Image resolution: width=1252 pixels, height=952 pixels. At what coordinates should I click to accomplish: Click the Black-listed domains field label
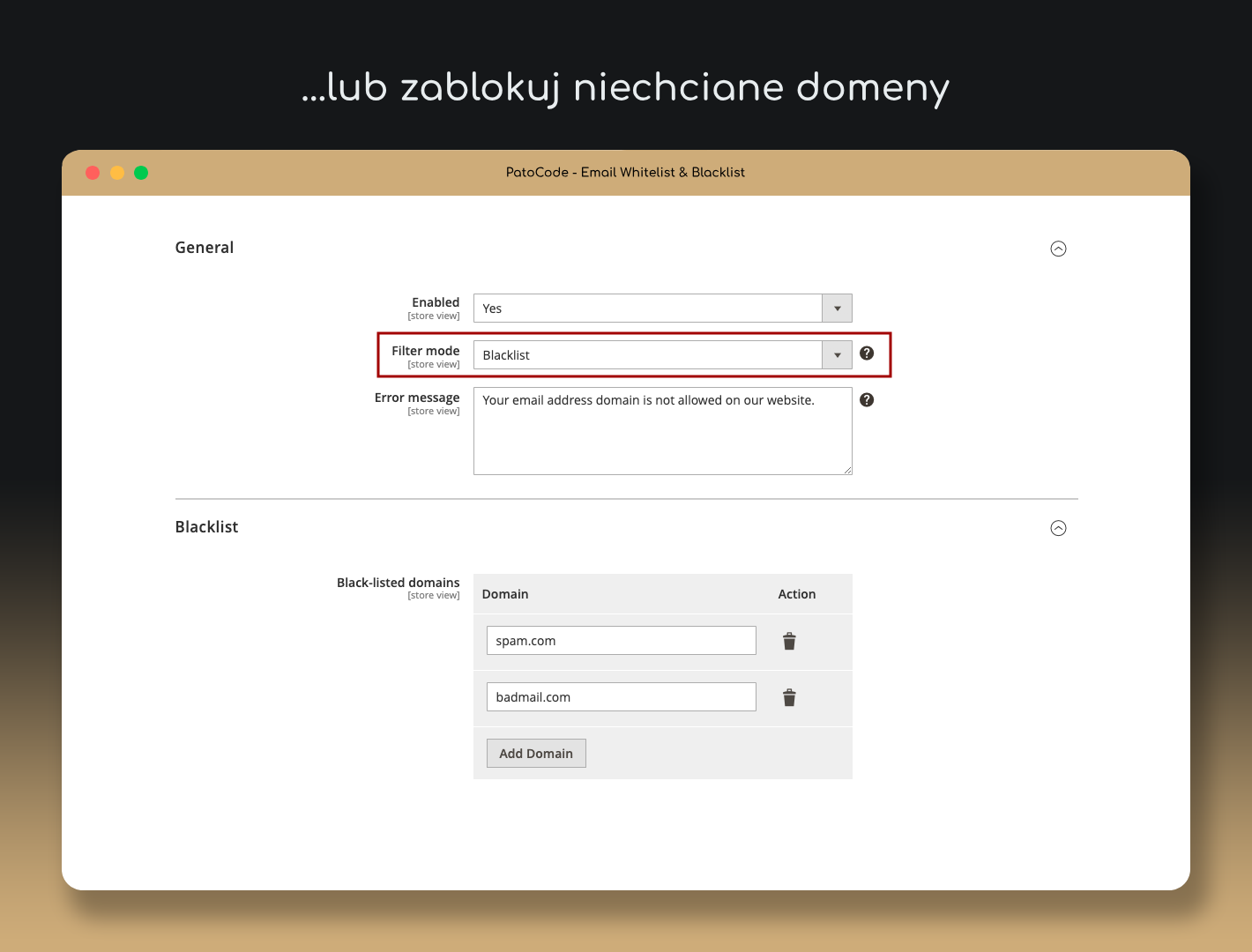398,583
